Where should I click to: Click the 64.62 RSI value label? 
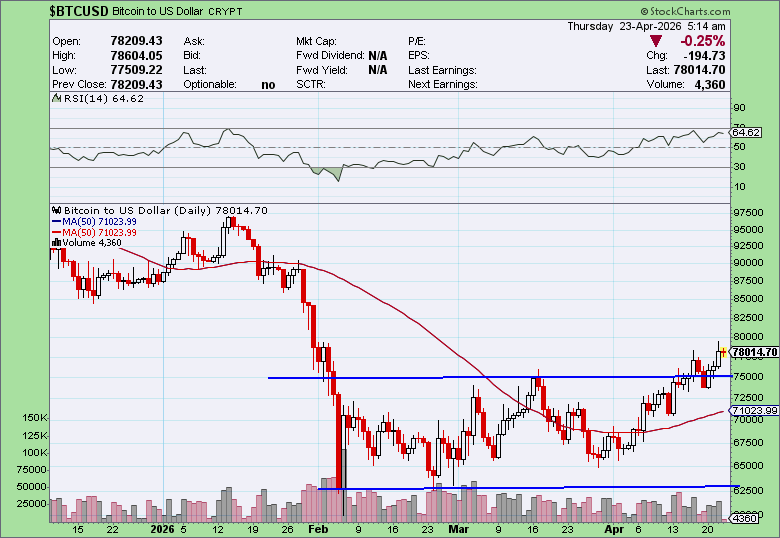(747, 132)
